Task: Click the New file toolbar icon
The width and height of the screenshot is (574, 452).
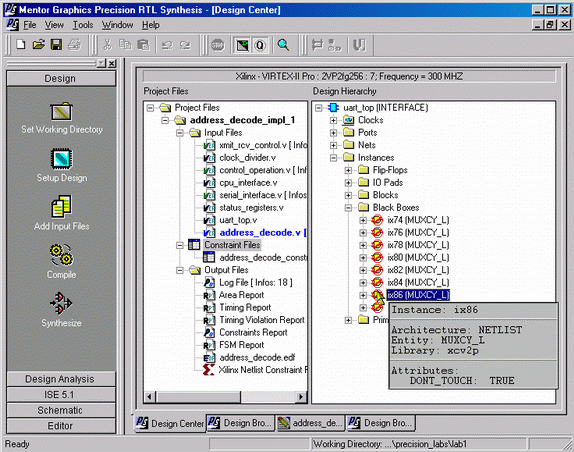Action: (20, 45)
